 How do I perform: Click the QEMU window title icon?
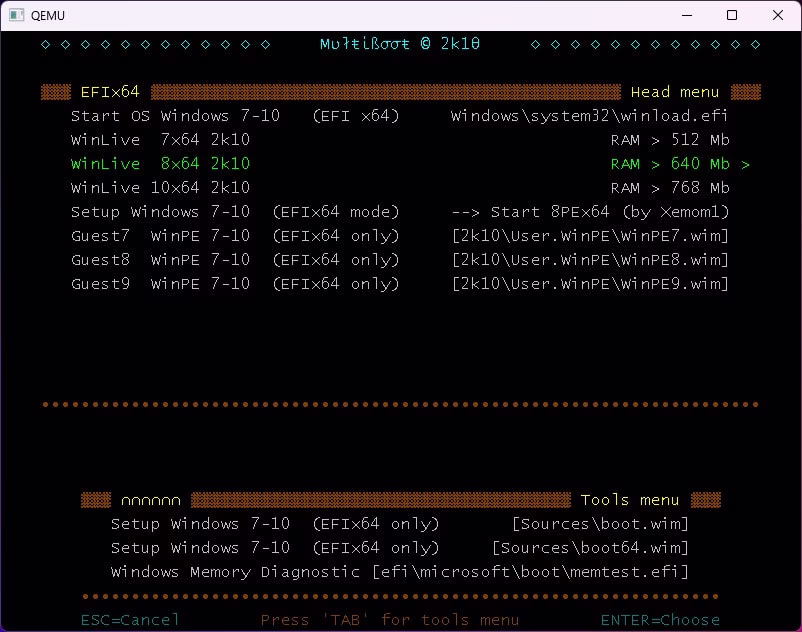[x=16, y=15]
